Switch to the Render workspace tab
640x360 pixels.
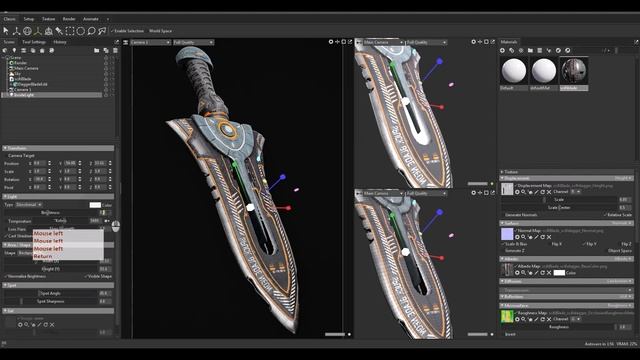[x=69, y=19]
